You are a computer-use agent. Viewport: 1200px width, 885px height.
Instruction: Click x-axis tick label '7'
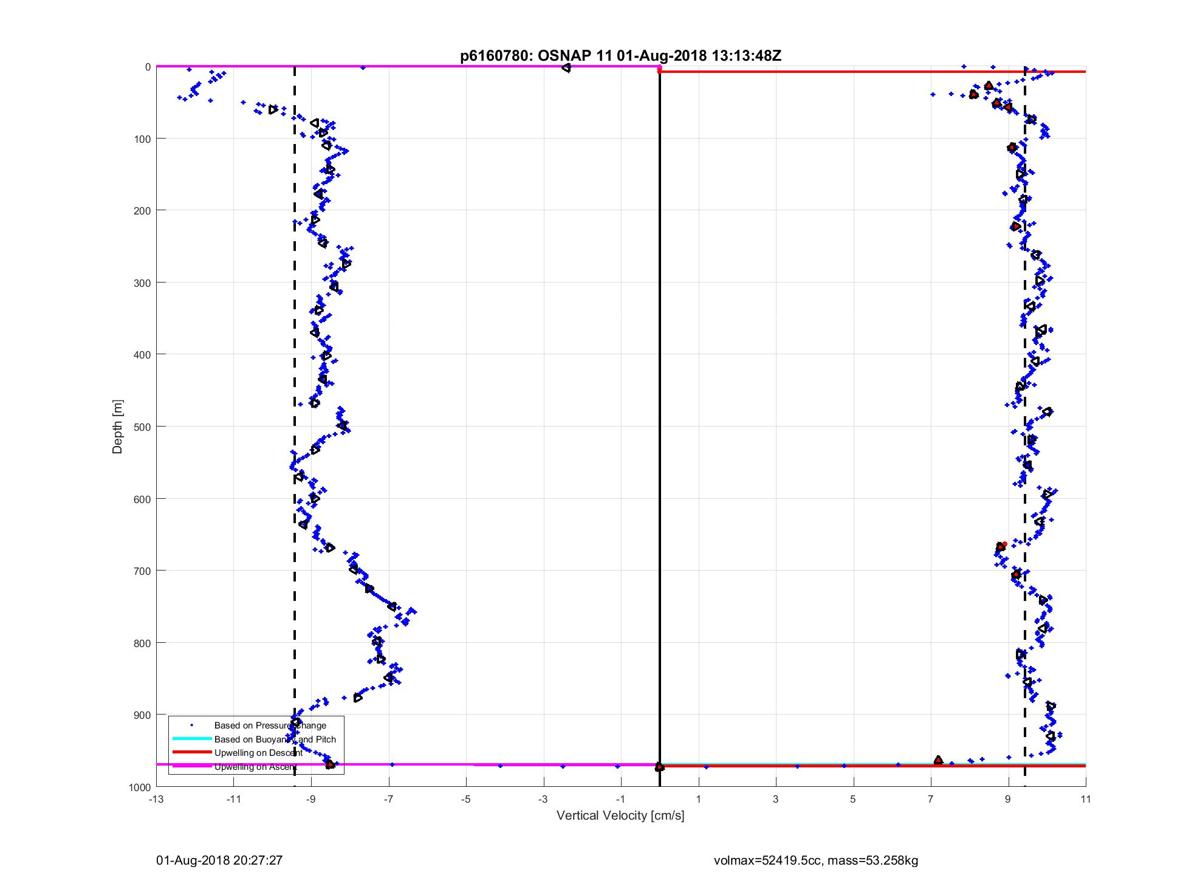pyautogui.click(x=931, y=799)
